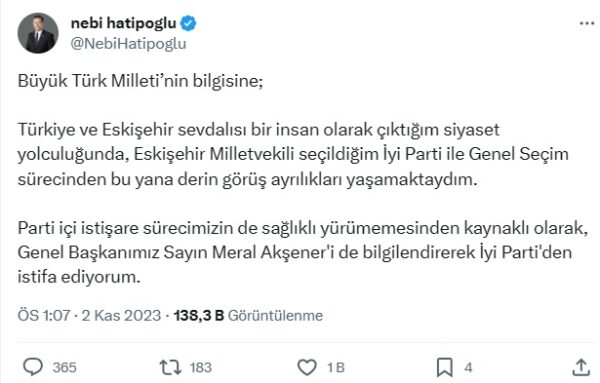The height and width of the screenshot is (383, 600).
Task: Open the share upload icon
Action: click(580, 367)
